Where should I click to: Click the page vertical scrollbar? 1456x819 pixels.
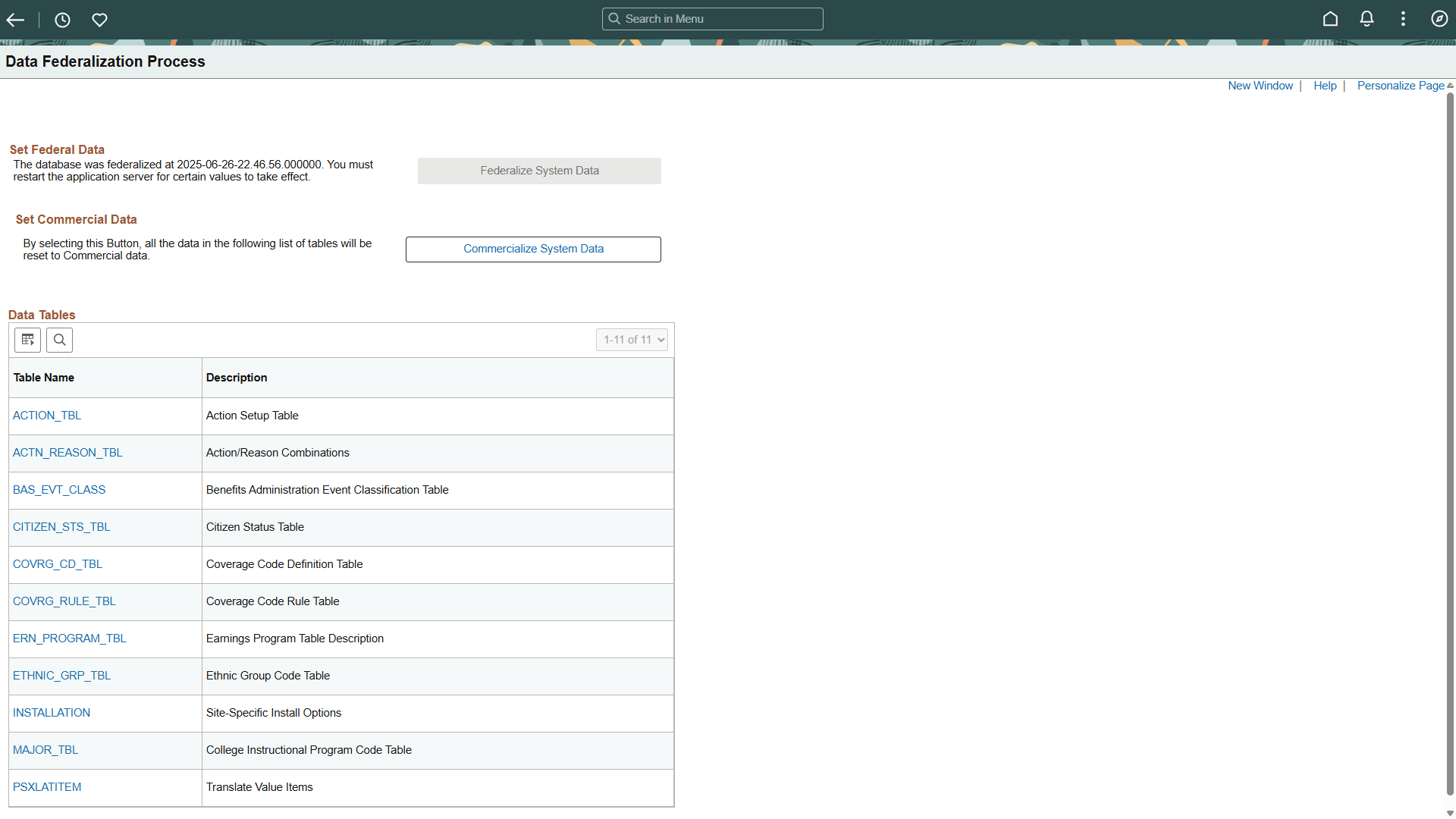point(1450,444)
